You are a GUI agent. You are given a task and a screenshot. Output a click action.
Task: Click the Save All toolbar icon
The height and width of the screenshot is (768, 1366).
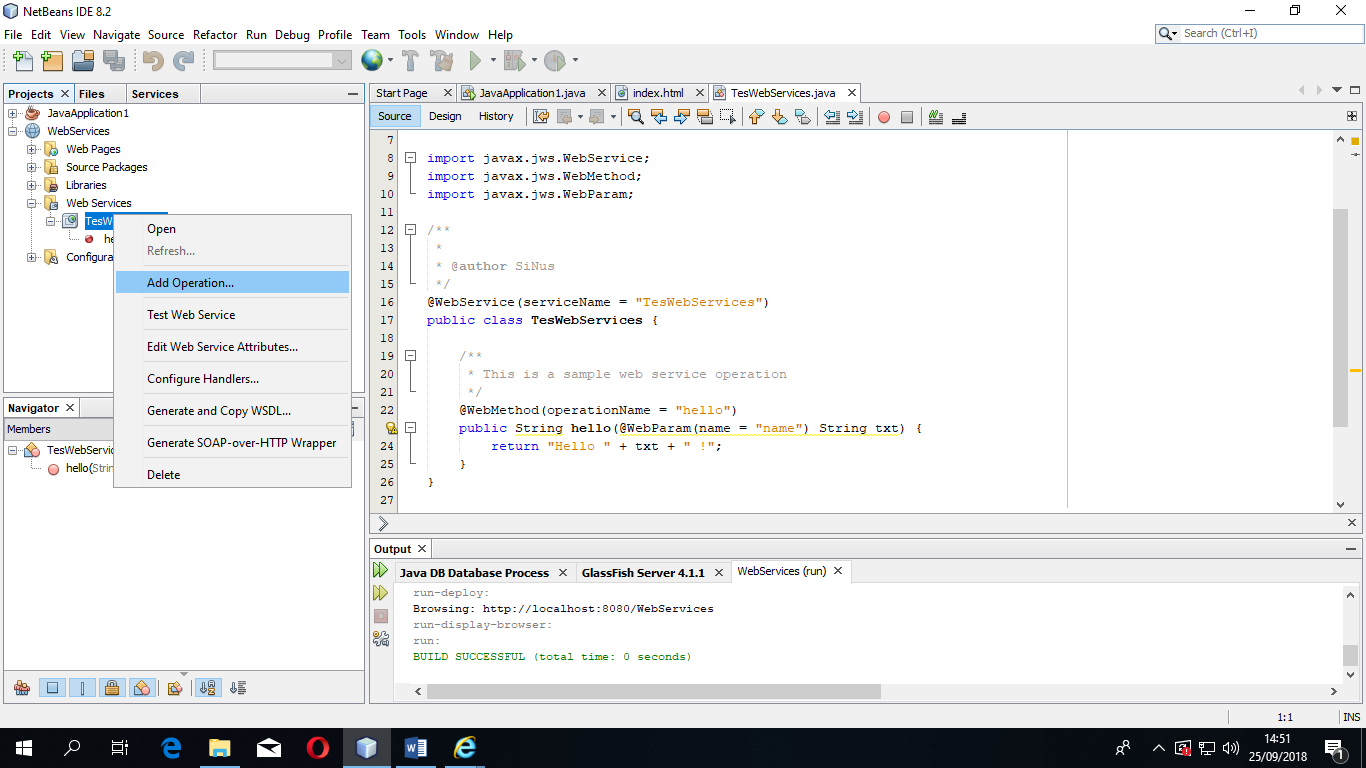[x=113, y=61]
